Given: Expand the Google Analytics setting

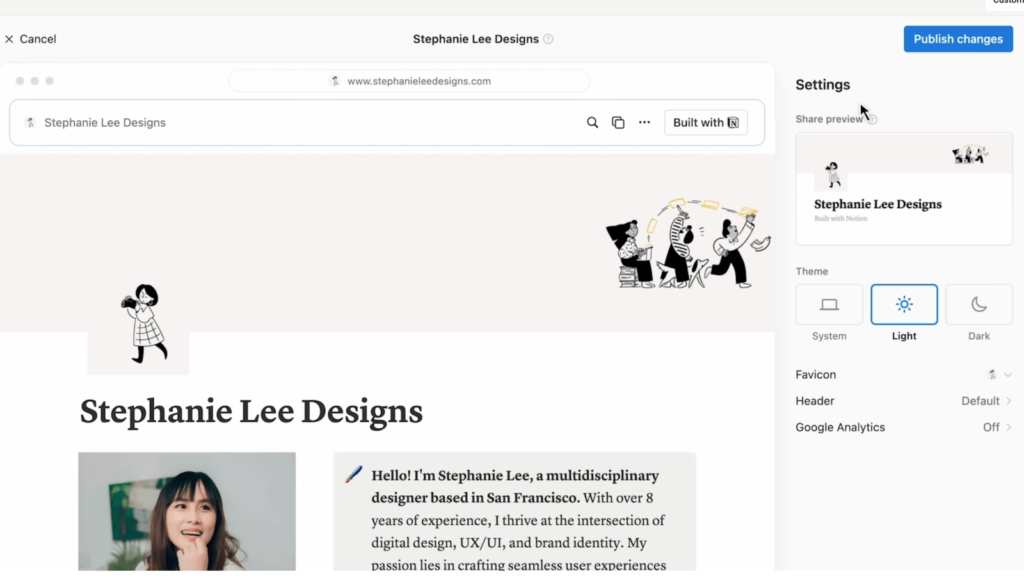Looking at the screenshot, I should [997, 427].
